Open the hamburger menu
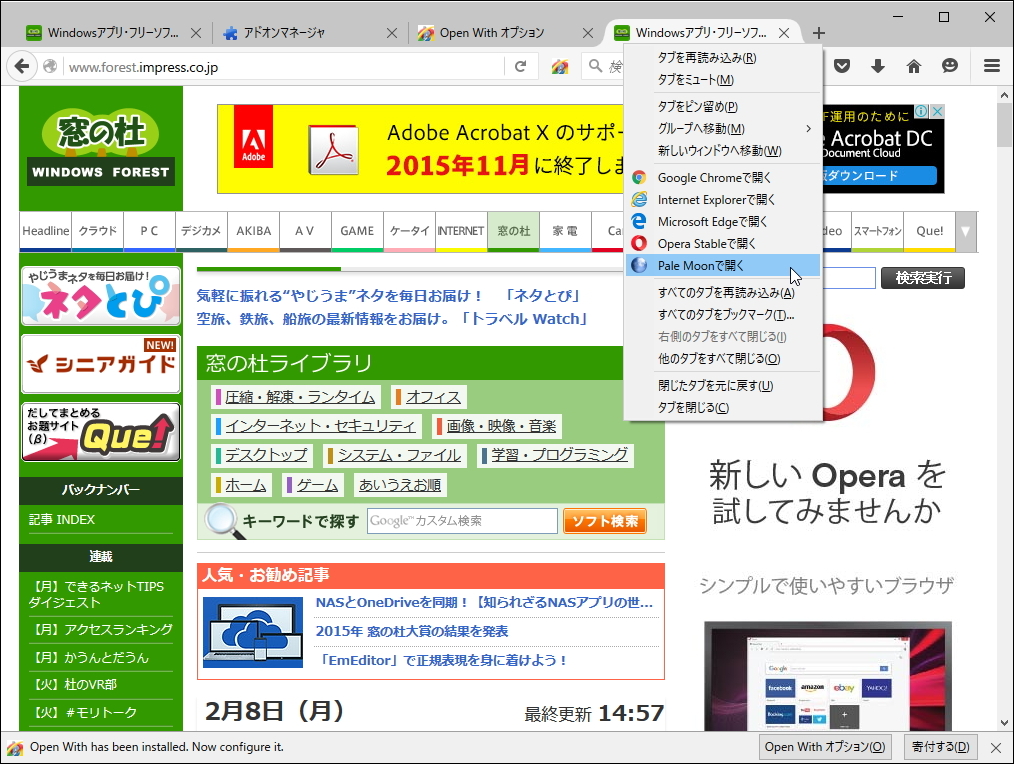Image resolution: width=1014 pixels, height=764 pixels. pyautogui.click(x=991, y=65)
